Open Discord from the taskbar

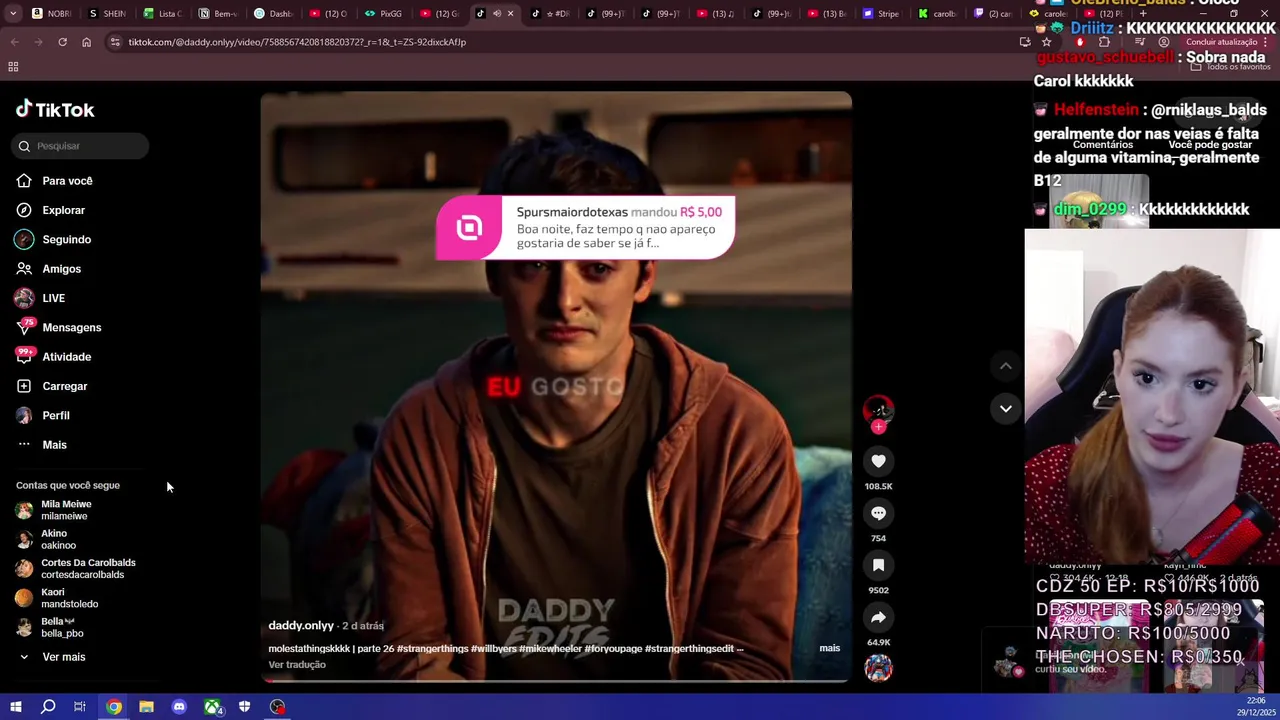pos(179,707)
